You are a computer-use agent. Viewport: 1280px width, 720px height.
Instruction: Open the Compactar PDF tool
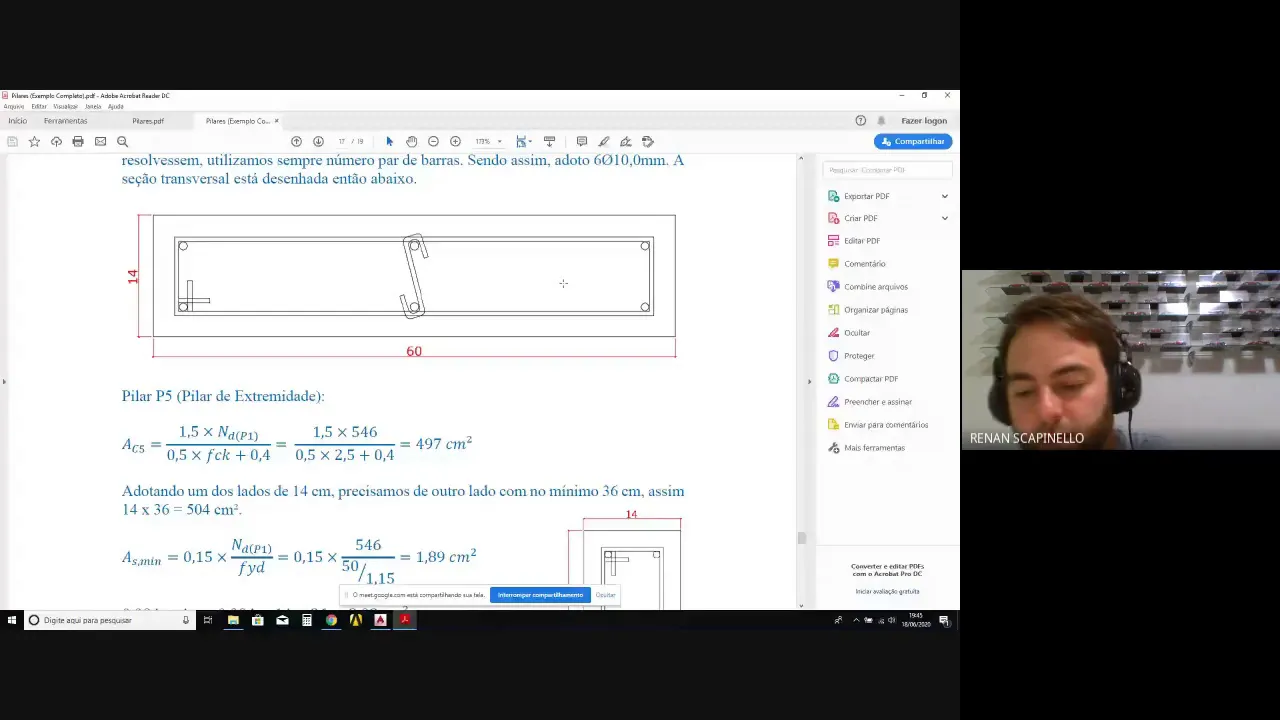tap(870, 379)
